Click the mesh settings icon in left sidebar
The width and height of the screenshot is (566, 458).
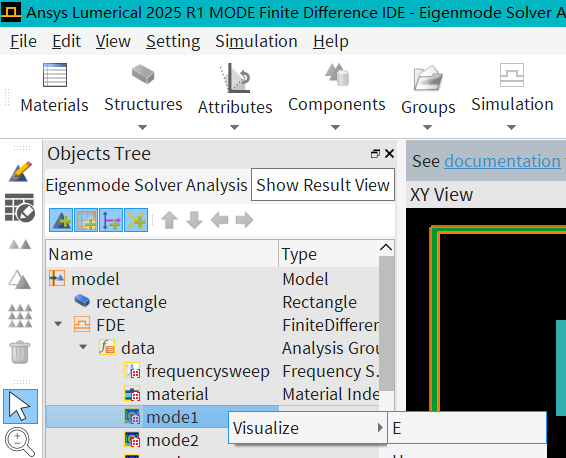[x=20, y=208]
